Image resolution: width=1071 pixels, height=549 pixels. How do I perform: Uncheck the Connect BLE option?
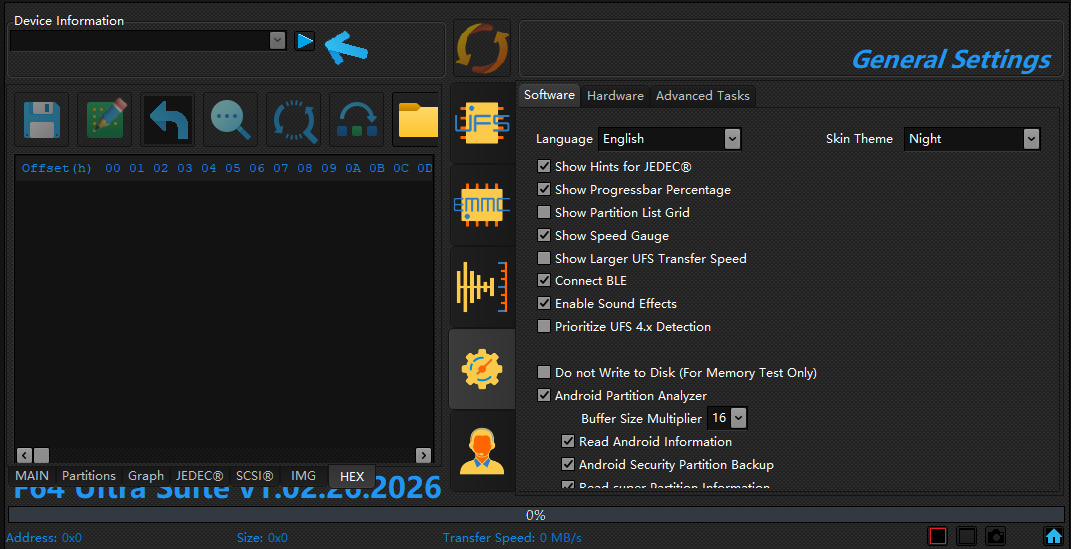pyautogui.click(x=544, y=281)
